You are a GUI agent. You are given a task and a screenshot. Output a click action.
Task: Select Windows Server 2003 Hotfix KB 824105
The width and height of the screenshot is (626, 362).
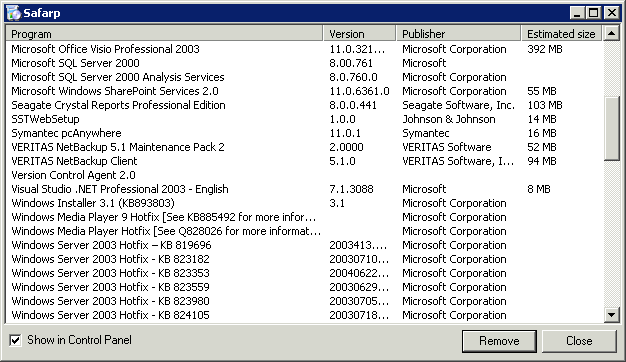pyautogui.click(x=111, y=315)
